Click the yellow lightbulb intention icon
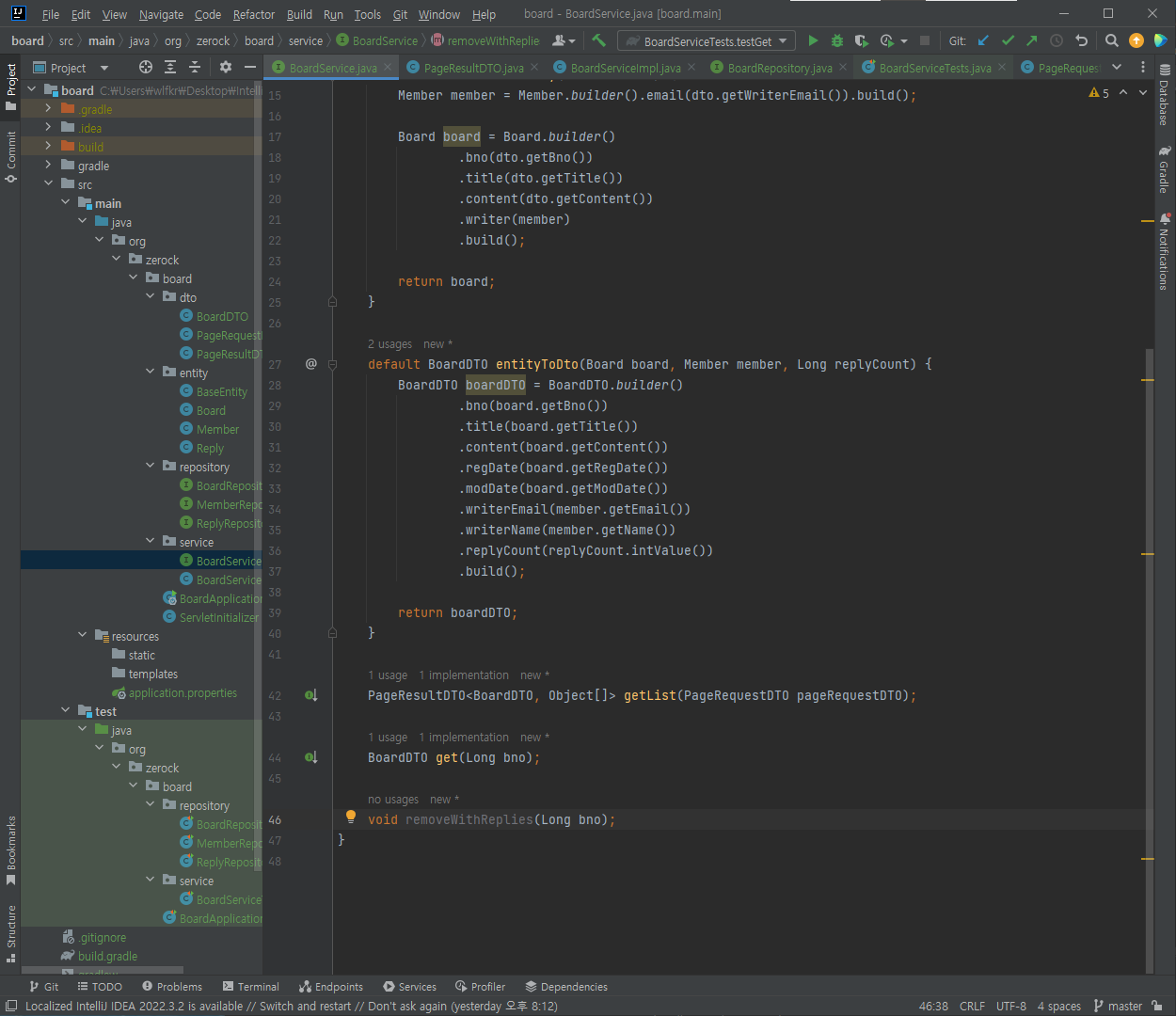 point(351,818)
